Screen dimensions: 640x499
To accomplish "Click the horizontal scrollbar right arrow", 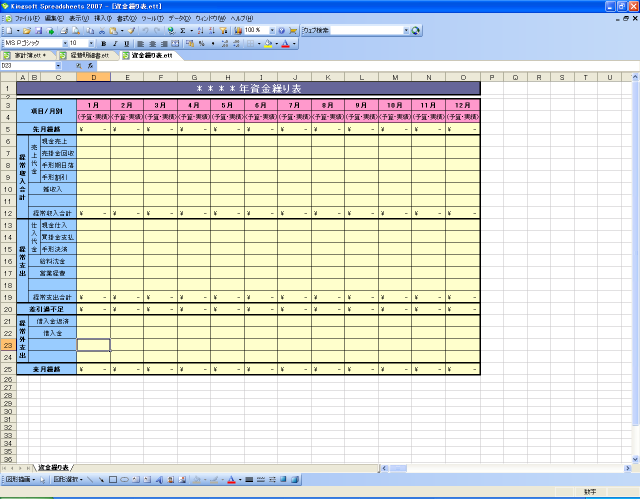I will tap(628, 468).
